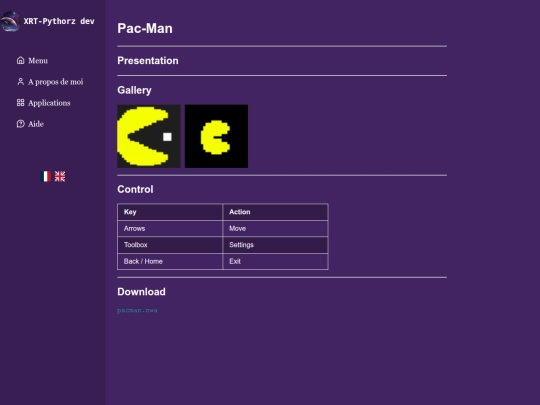Click the Presentation section heading
Screen dimensions: 540x405
point(148,61)
